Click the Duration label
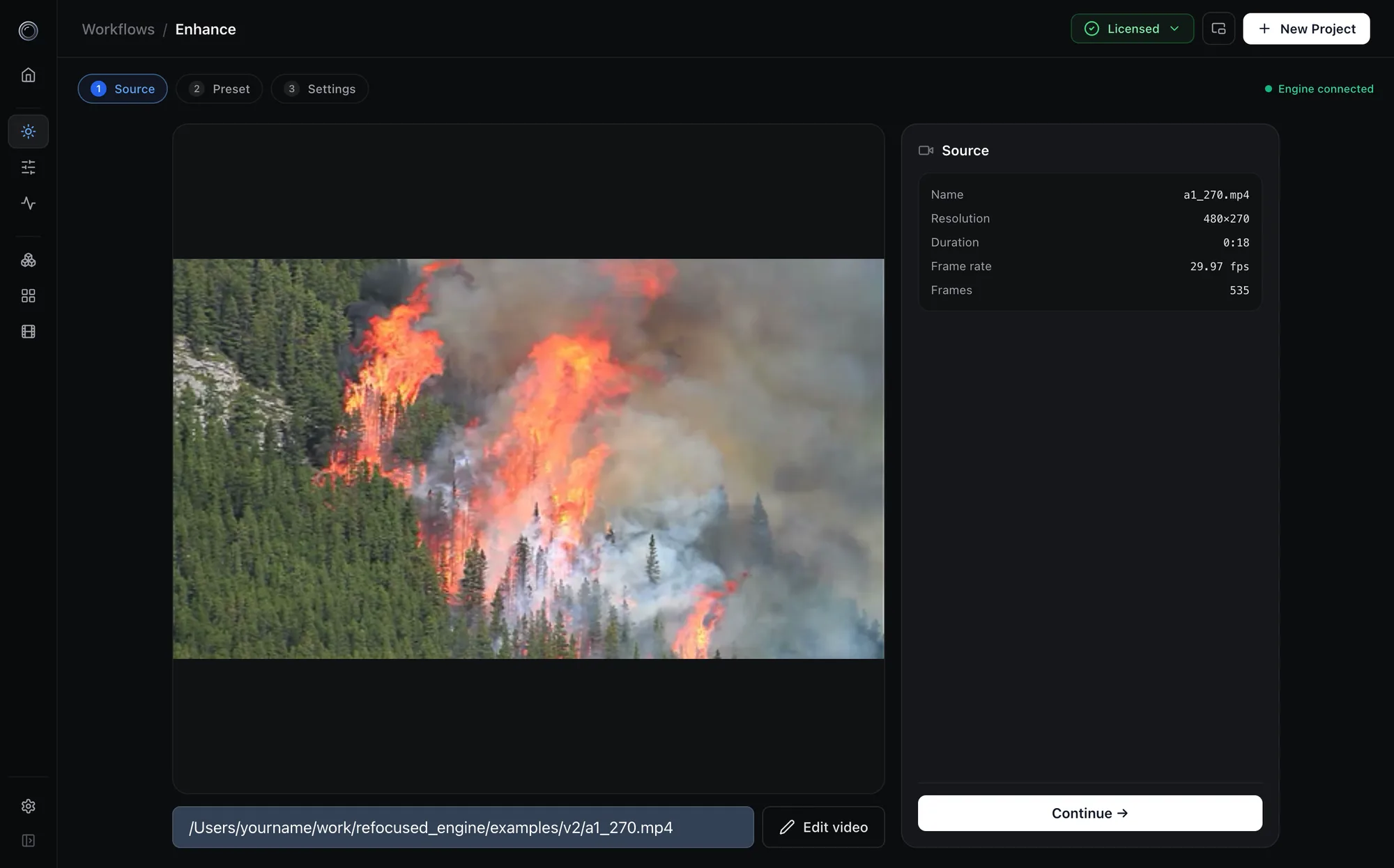Screen dimensions: 1394x868 955,242
